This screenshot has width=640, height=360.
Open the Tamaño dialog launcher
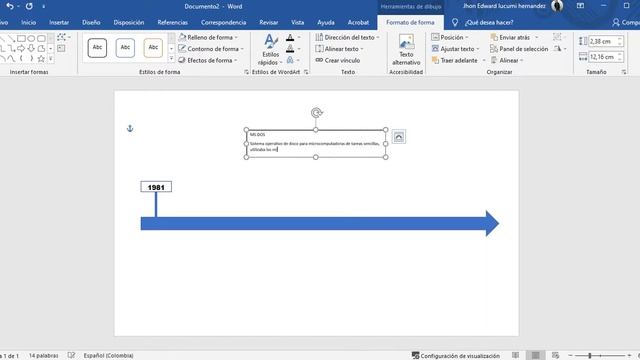(624, 72)
